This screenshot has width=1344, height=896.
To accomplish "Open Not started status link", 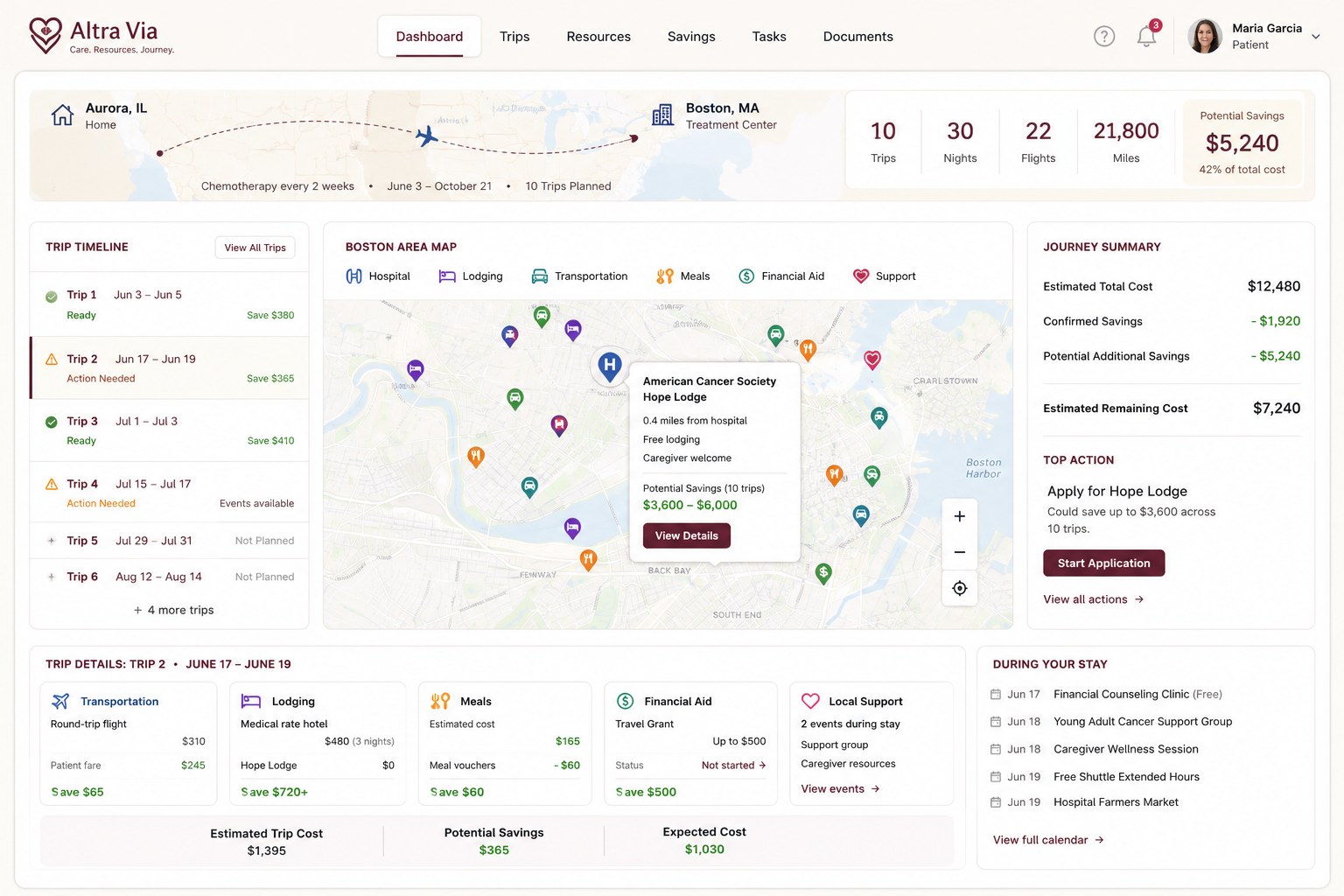I will tap(733, 766).
